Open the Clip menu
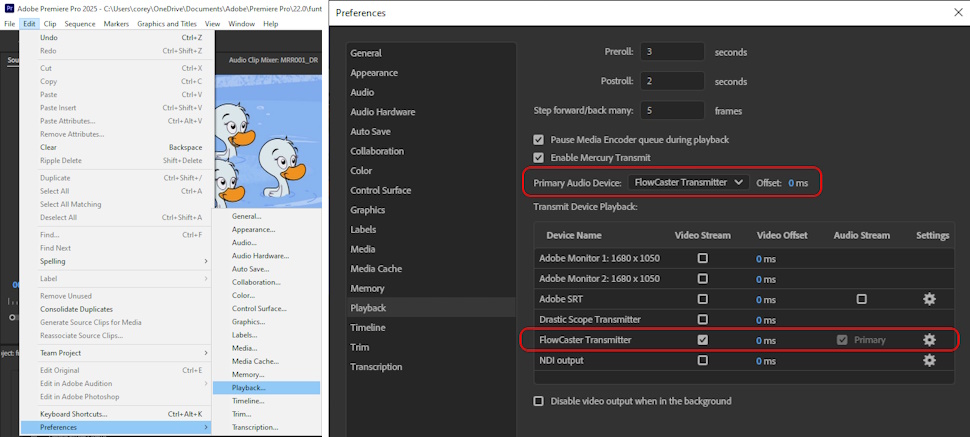The width and height of the screenshot is (970, 437). click(50, 24)
